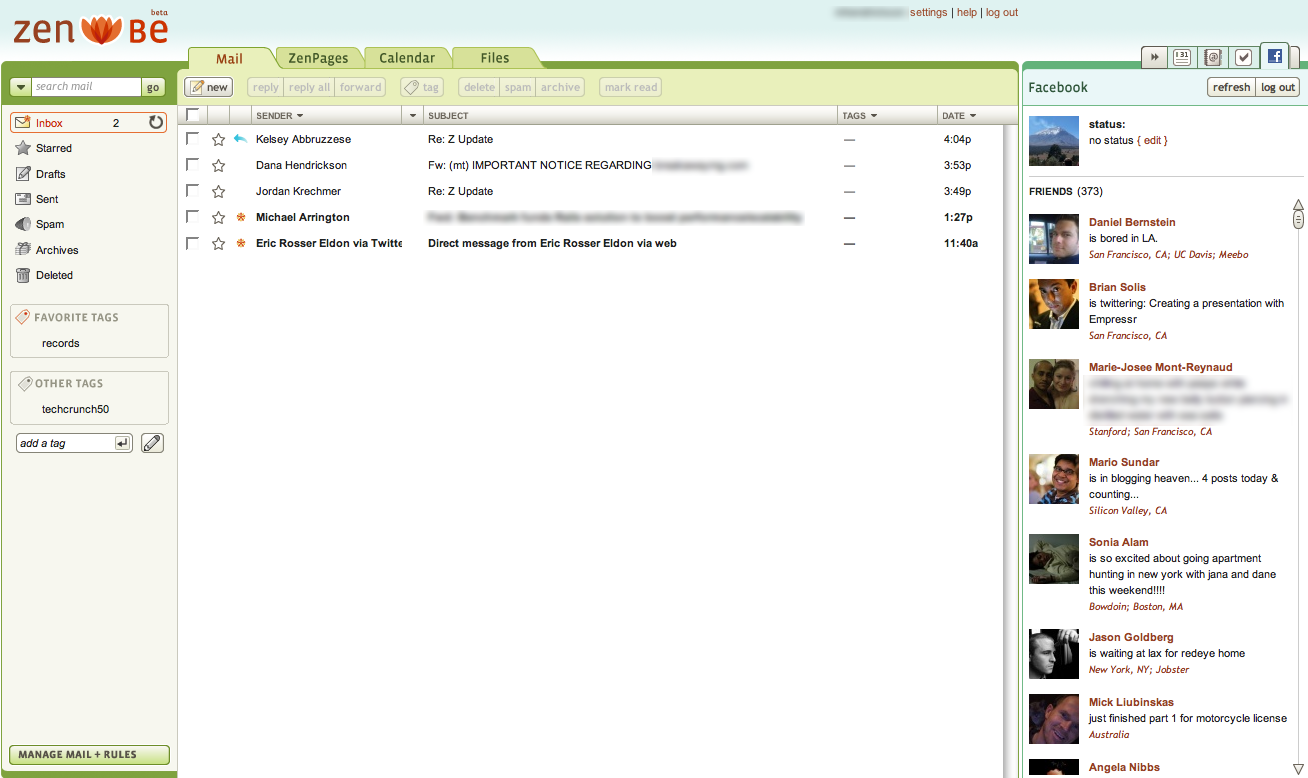Click Mario Sundar's profile photo
1308x778 pixels.
coord(1054,479)
